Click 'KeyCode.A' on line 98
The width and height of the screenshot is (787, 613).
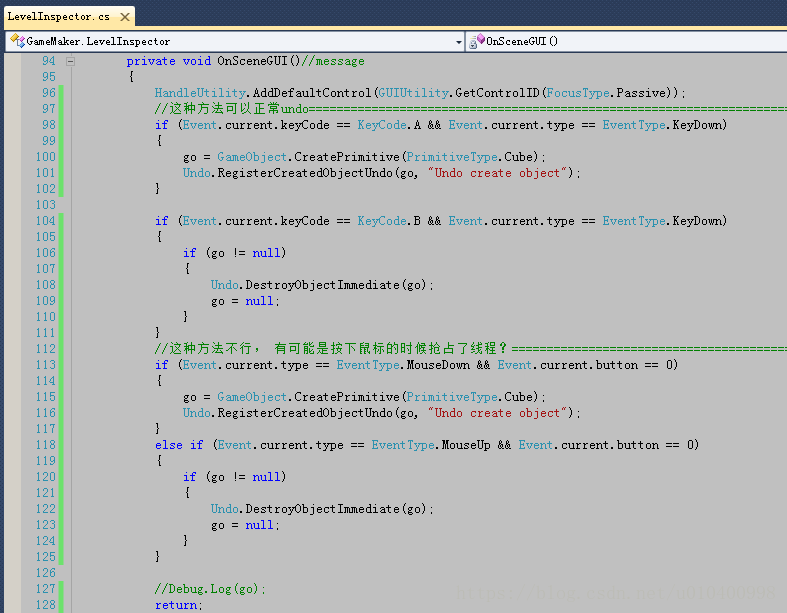(389, 125)
